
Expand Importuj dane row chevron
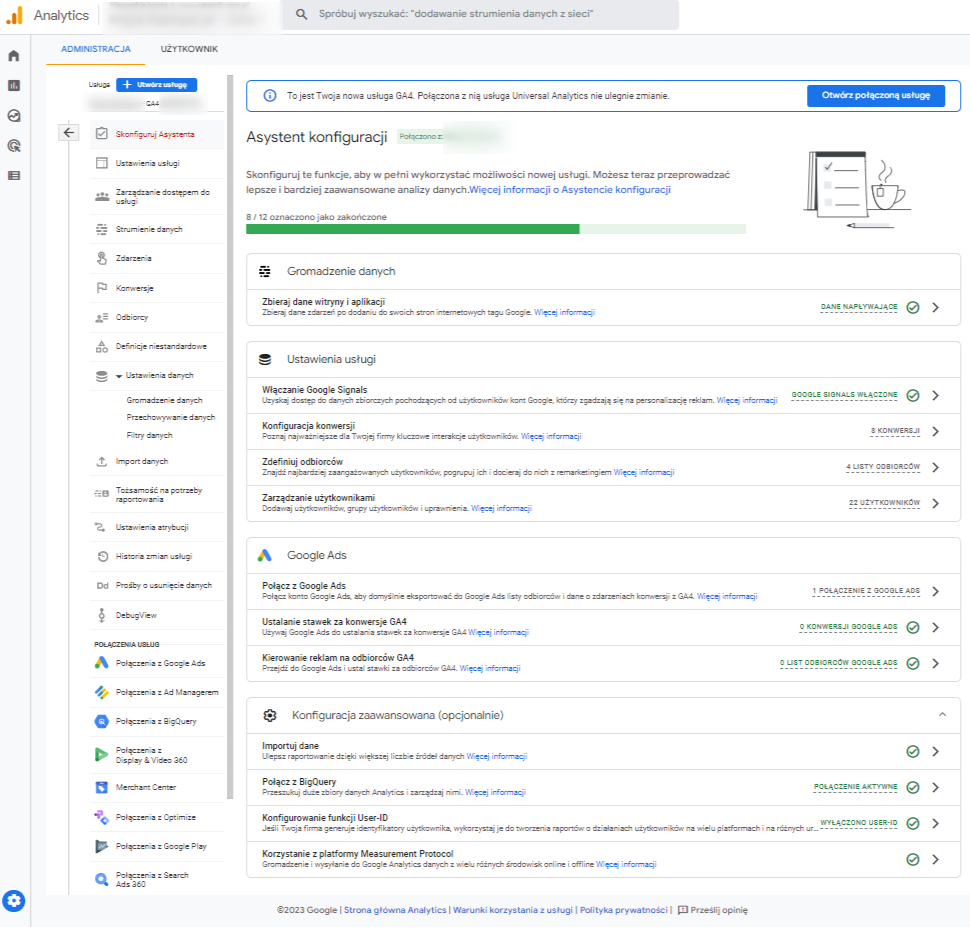pyautogui.click(x=935, y=751)
